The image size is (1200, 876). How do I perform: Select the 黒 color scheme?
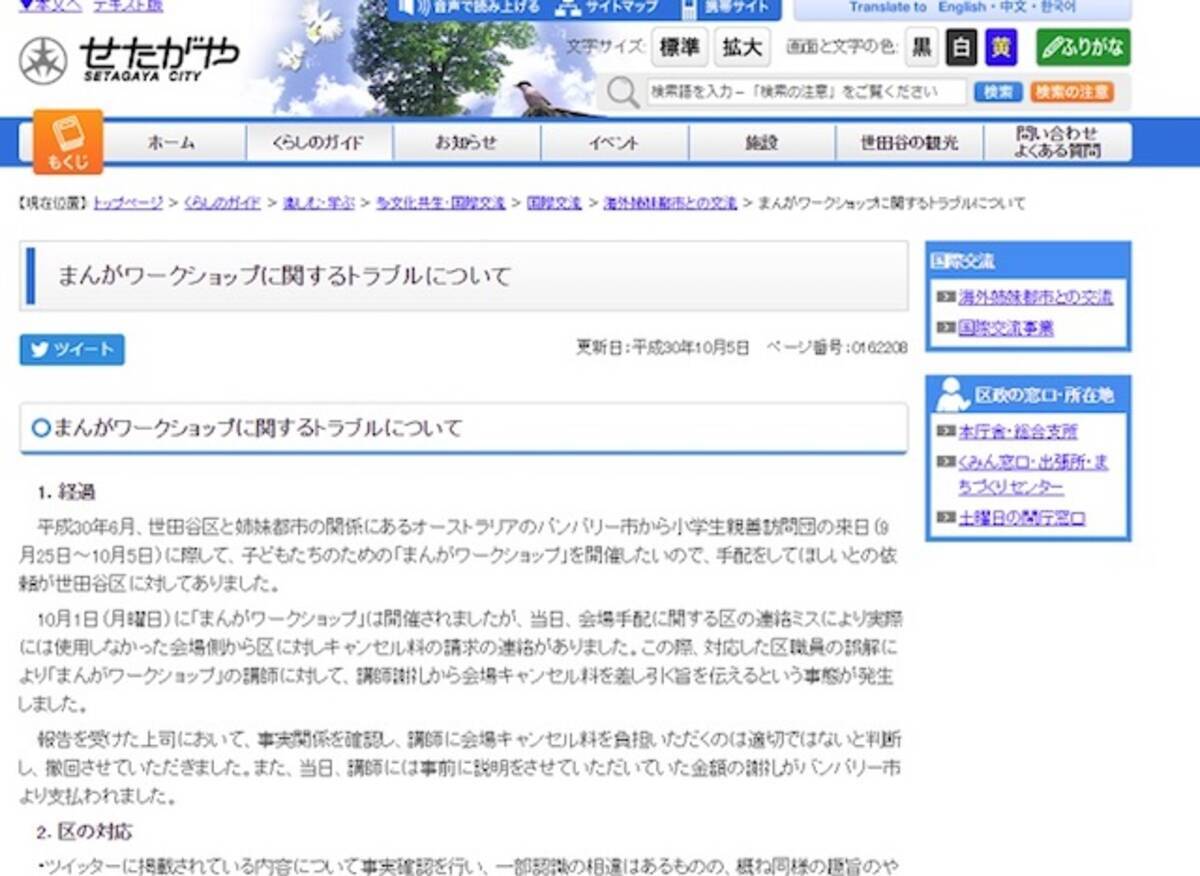921,47
